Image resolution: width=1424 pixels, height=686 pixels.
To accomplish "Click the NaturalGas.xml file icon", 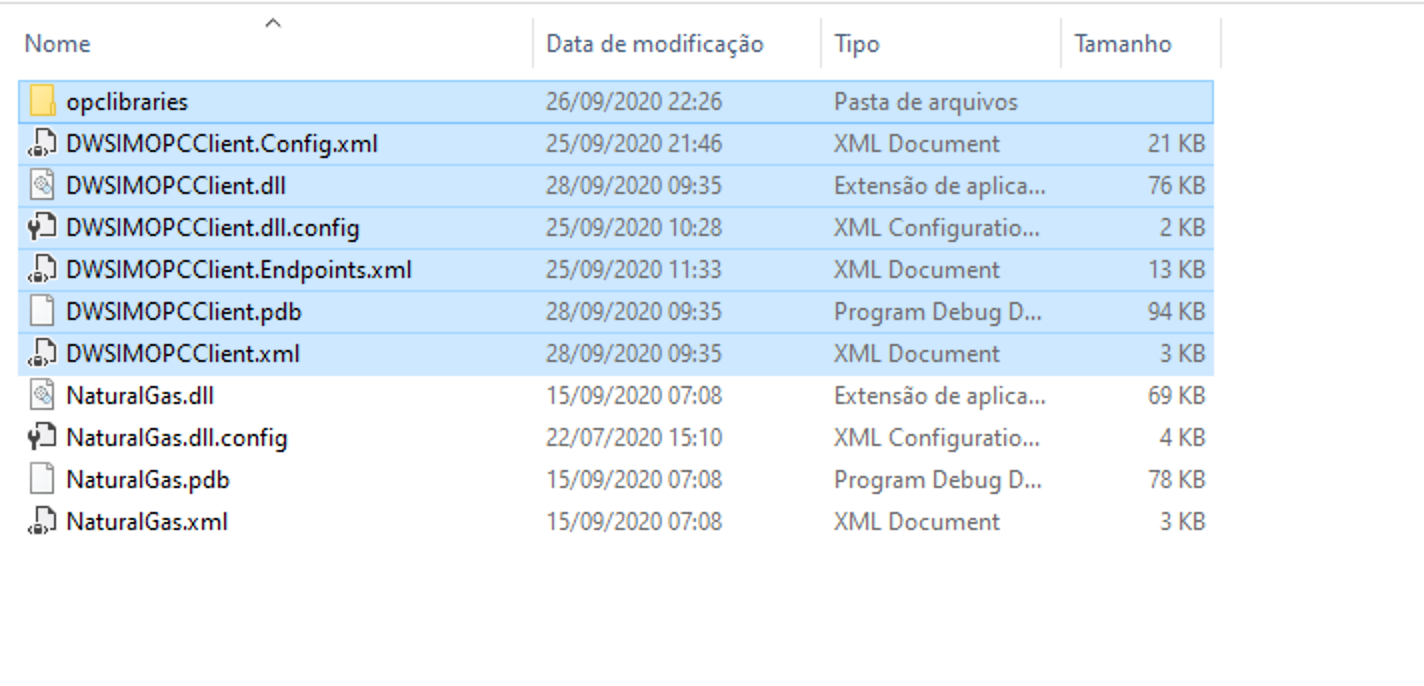I will click(x=41, y=521).
